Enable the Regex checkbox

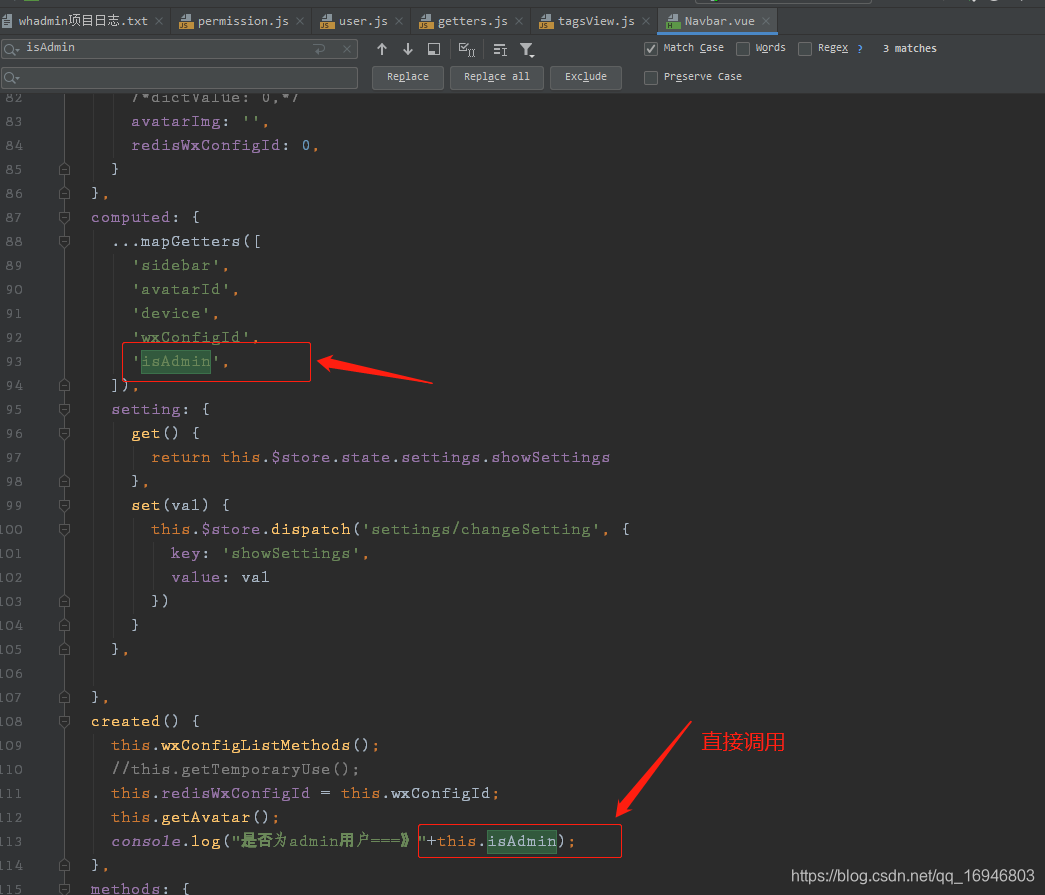pyautogui.click(x=805, y=47)
